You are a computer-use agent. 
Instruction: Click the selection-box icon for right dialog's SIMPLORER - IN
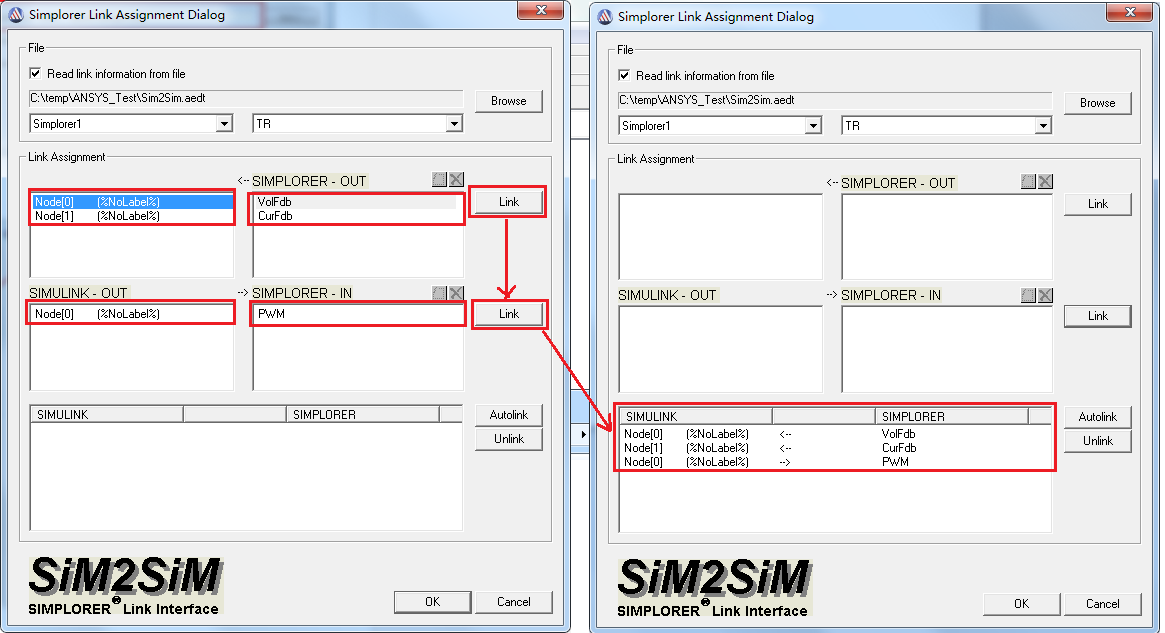[x=1028, y=295]
